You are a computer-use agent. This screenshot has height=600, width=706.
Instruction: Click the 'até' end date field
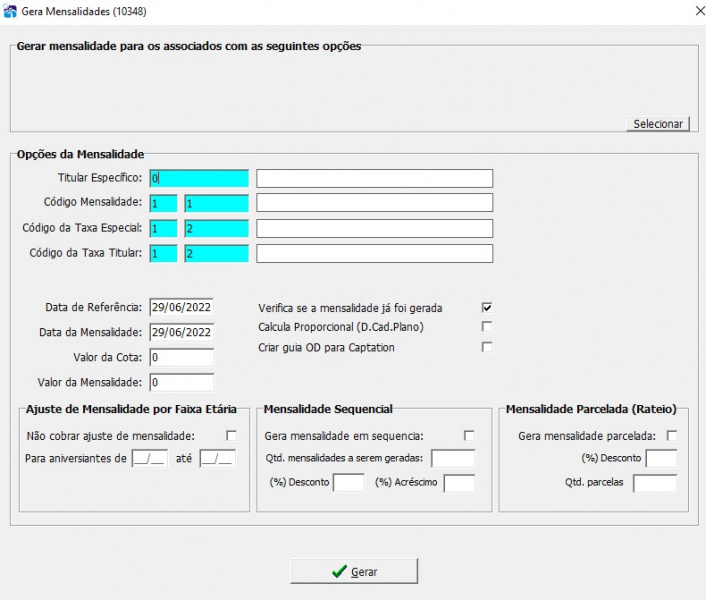pyautogui.click(x=217, y=458)
